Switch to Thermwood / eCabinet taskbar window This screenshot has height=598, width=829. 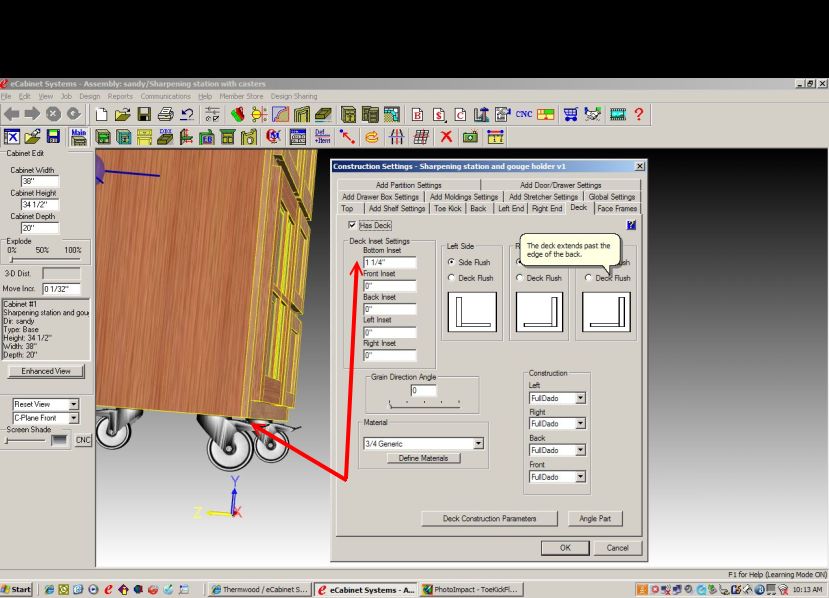click(259, 589)
